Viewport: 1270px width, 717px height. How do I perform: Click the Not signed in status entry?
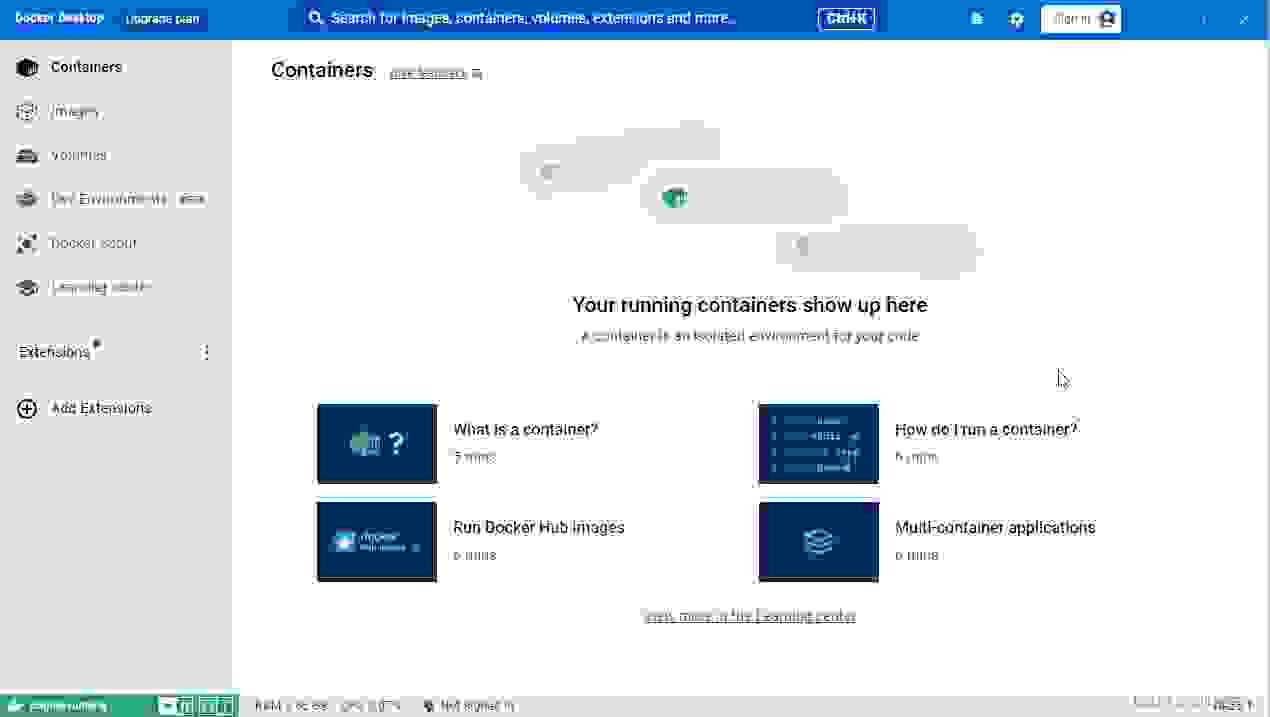point(469,706)
